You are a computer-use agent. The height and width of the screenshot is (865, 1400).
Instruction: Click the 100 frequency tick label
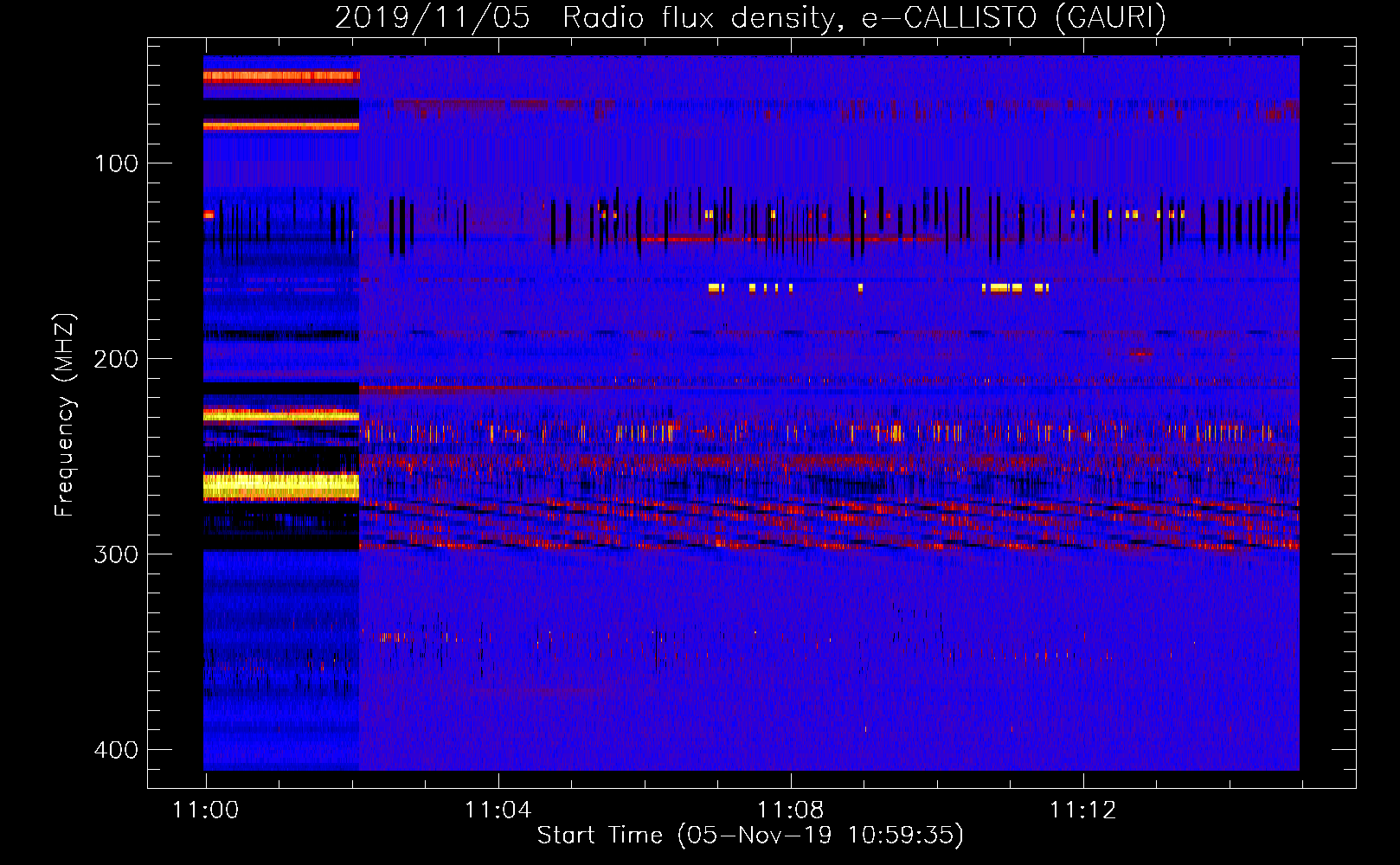click(x=116, y=163)
